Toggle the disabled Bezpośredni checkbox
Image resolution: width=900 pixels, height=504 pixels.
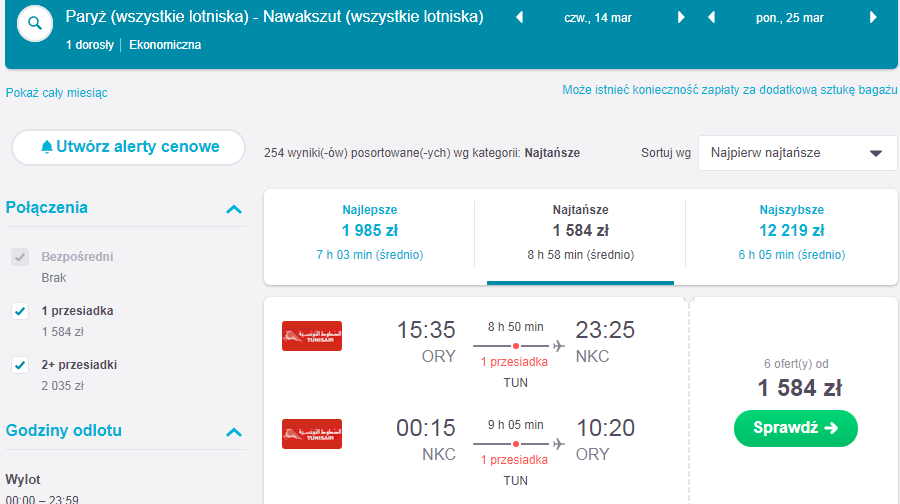pyautogui.click(x=20, y=257)
